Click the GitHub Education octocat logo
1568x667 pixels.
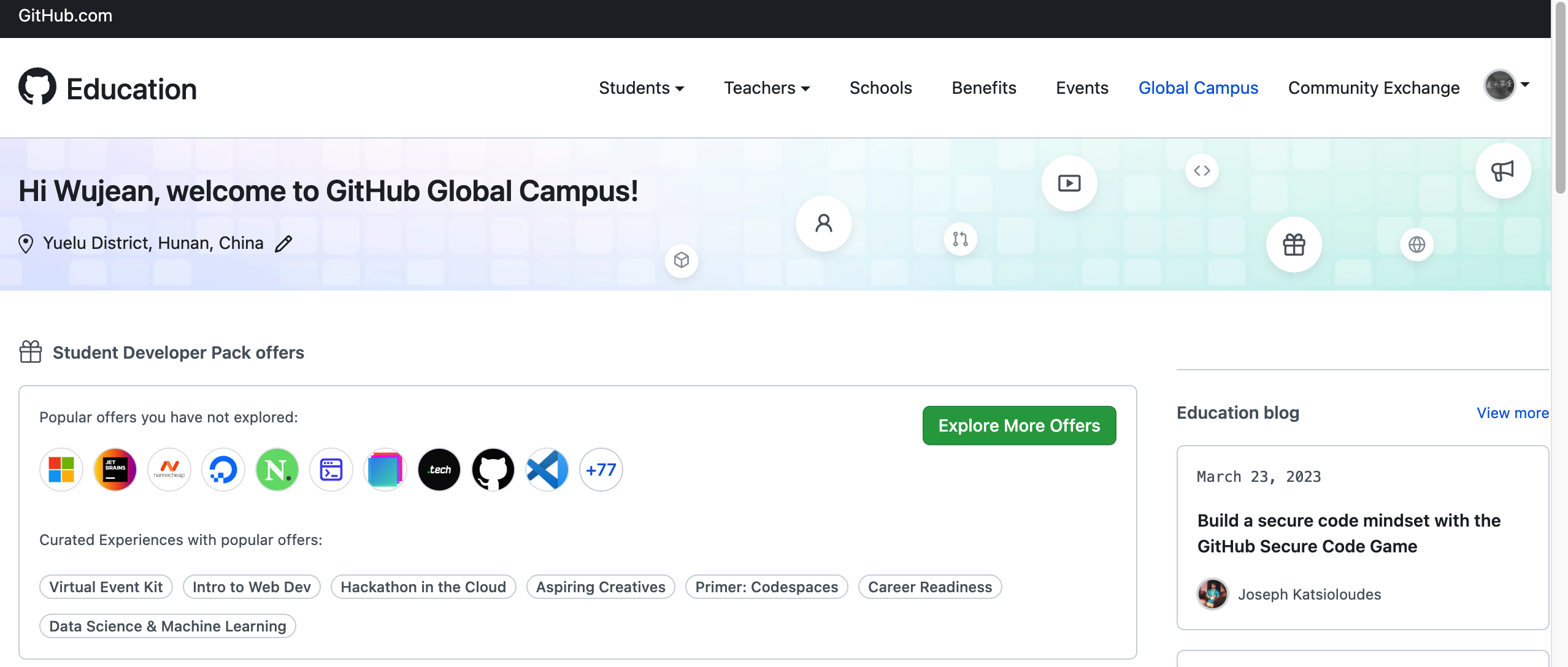pos(37,86)
